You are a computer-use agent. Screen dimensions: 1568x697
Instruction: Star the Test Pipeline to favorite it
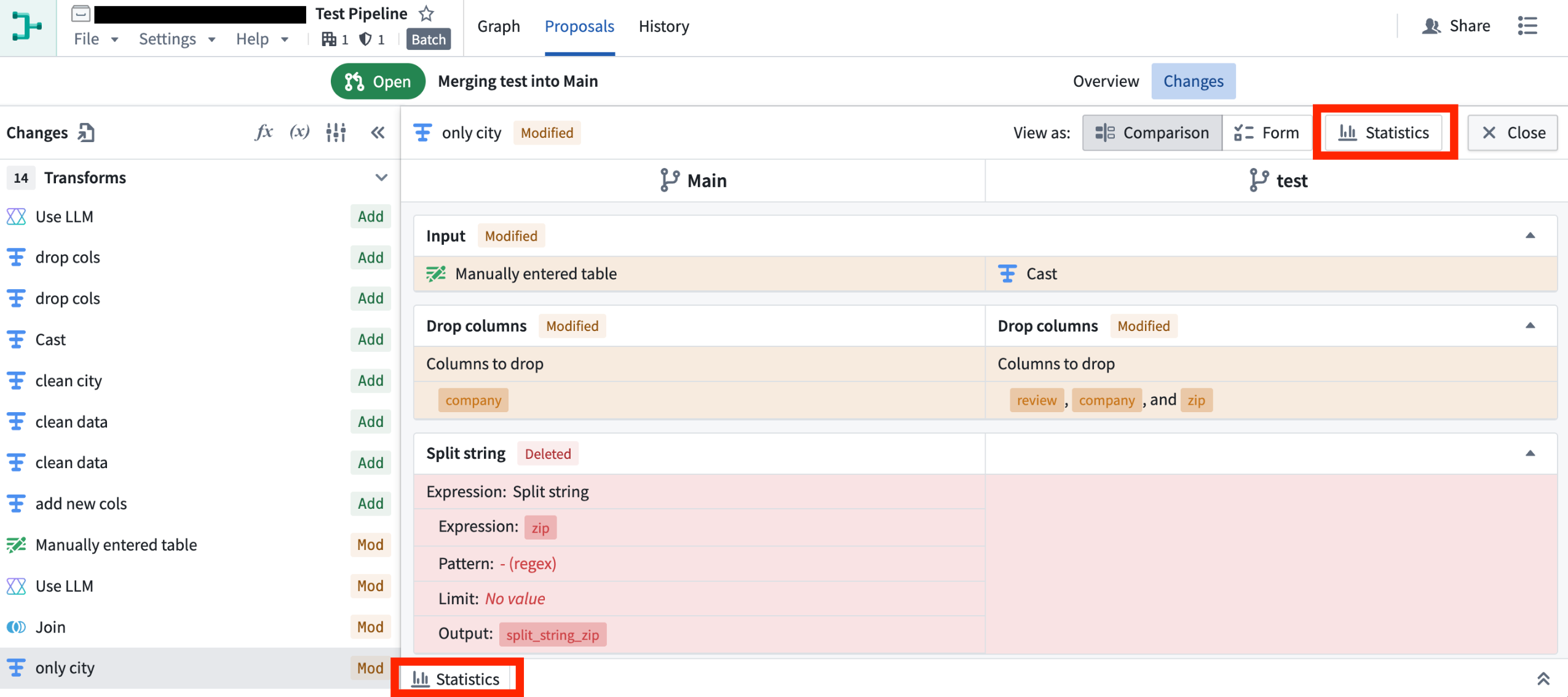pyautogui.click(x=427, y=13)
